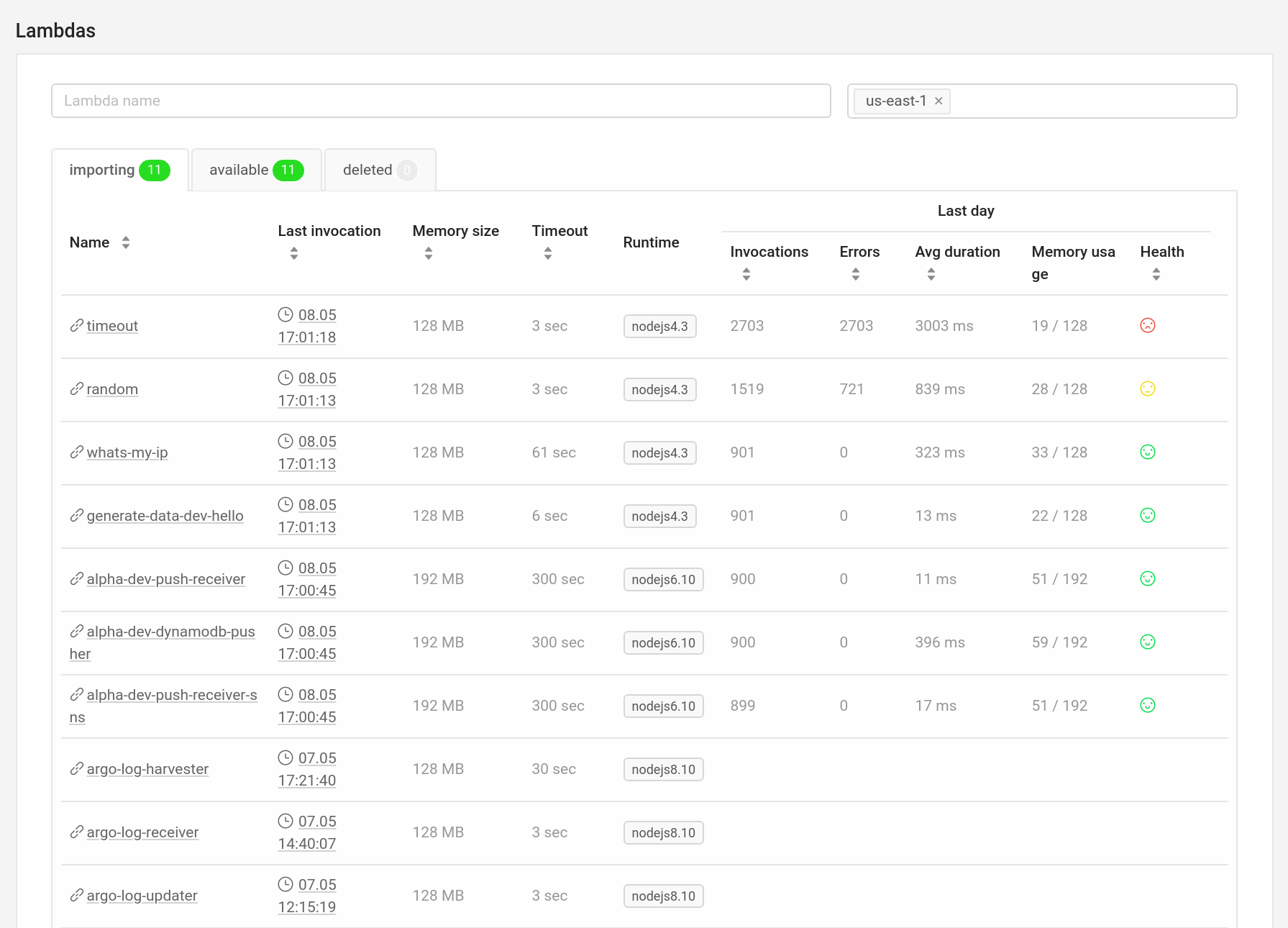Switch to the deleted tab

[380, 170]
